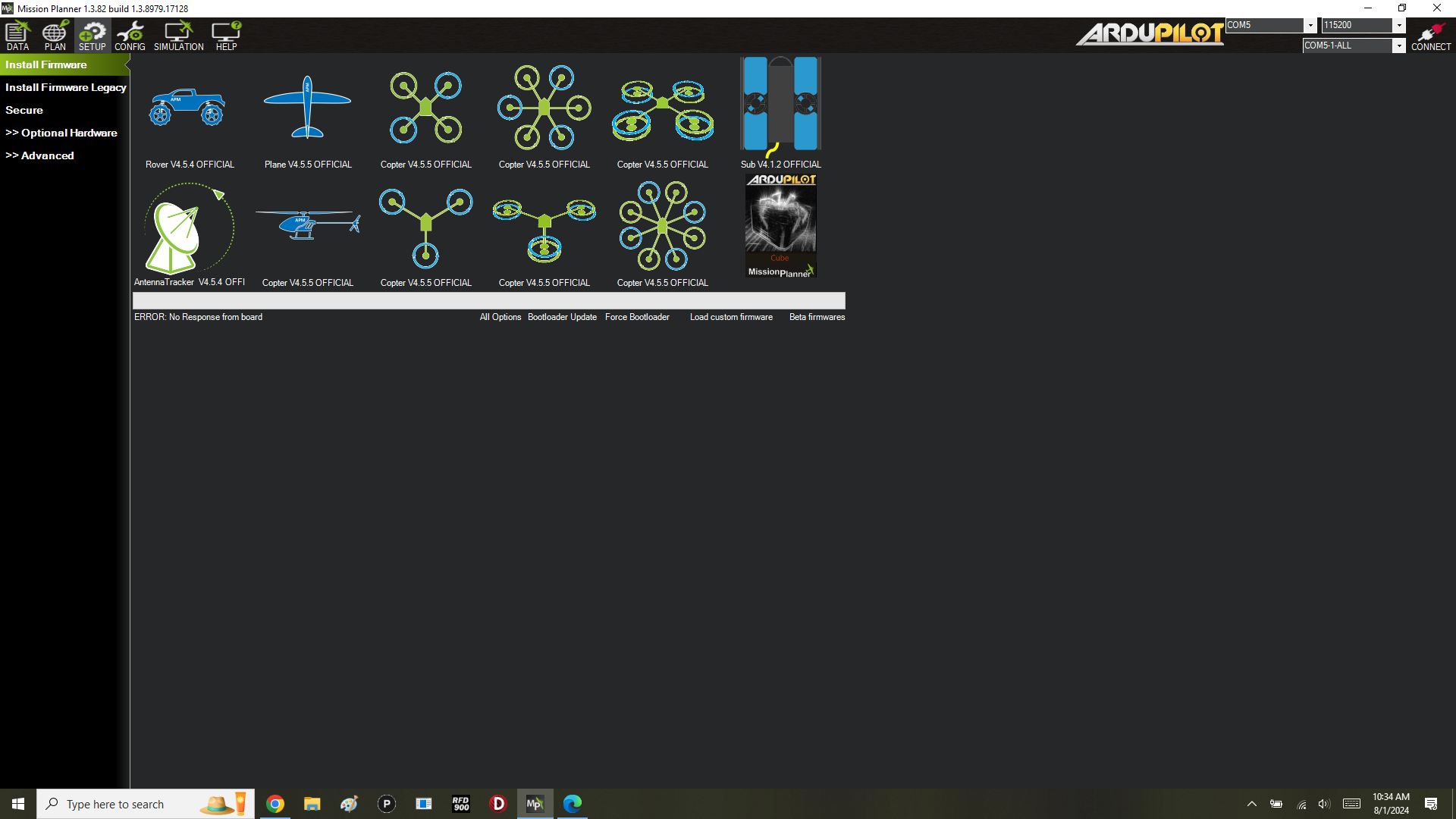Open the Windows notification center
This screenshot has width=1456, height=819.
coord(1431,804)
